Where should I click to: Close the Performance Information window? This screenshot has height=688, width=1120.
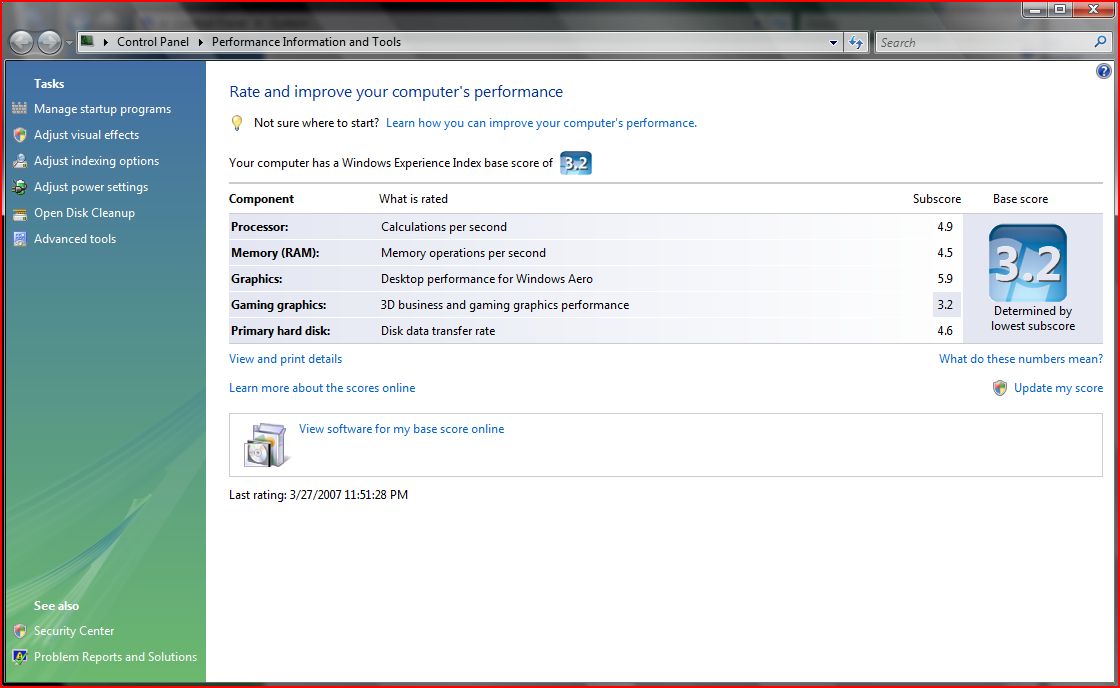(1093, 9)
